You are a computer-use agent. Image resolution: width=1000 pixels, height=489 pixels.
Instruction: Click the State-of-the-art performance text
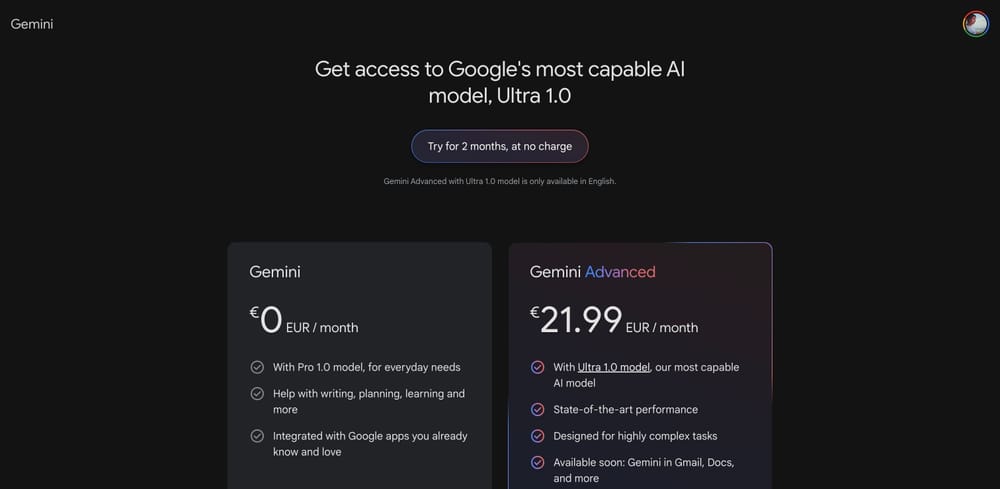coord(626,410)
